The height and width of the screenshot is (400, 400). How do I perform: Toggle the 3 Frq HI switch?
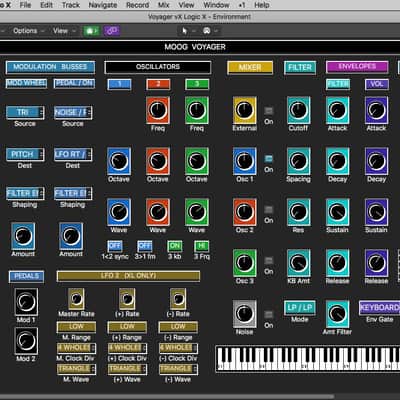point(202,246)
